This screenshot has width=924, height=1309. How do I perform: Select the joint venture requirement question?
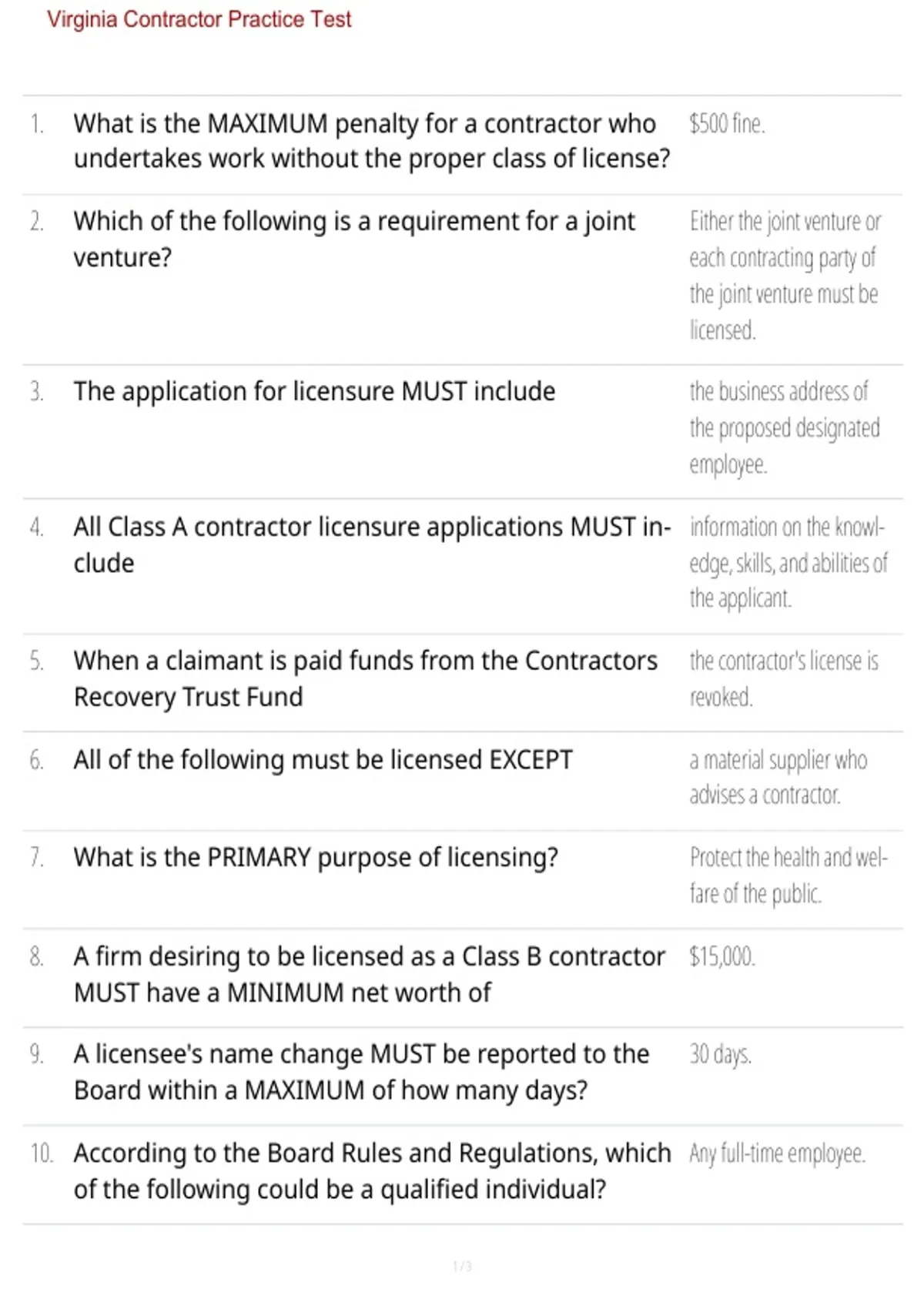pos(354,239)
